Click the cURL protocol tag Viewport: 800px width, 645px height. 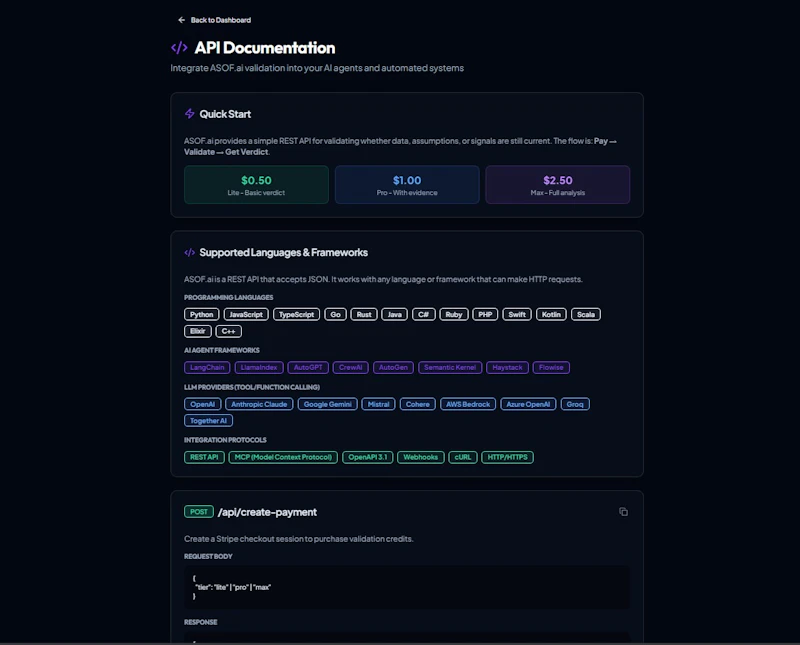click(x=463, y=457)
